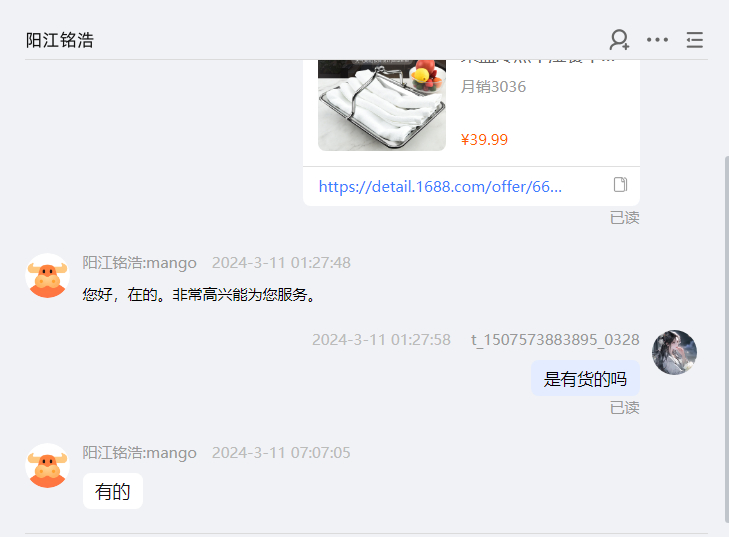The image size is (729, 537).
Task: Select the username t_1507573883895_0328
Action: pos(555,340)
